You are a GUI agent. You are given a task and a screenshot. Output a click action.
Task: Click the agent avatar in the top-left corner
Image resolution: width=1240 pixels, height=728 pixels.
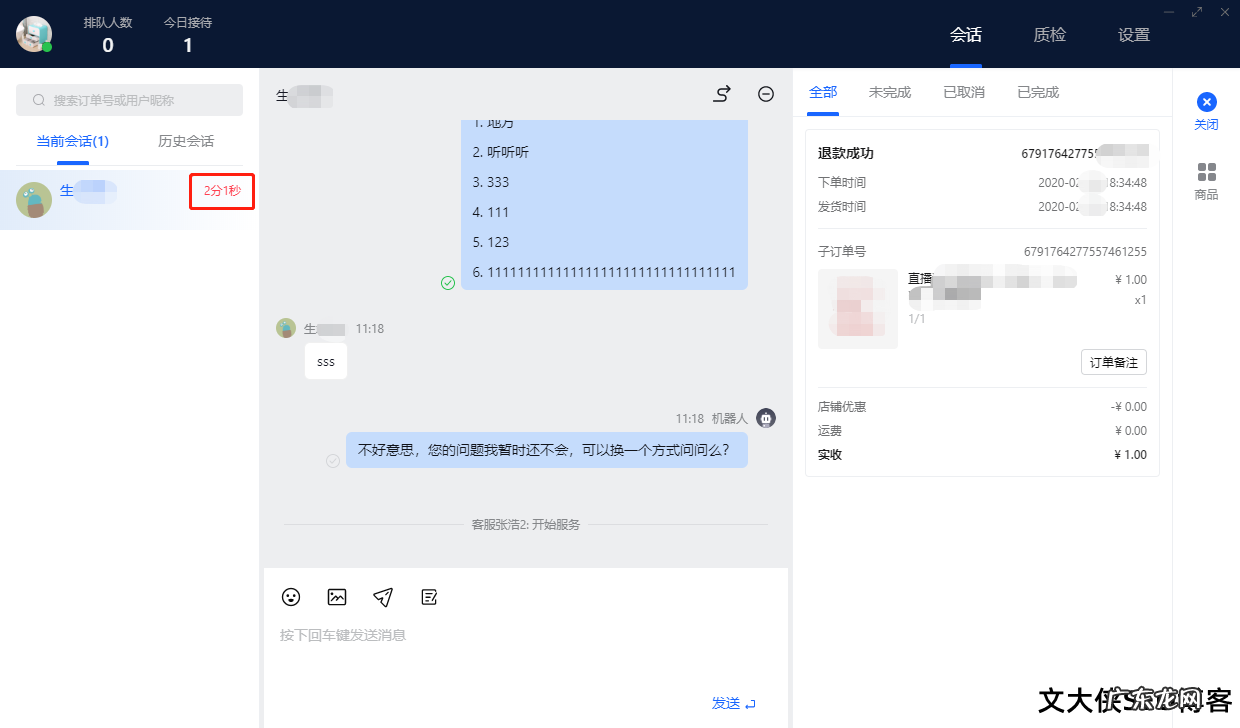(34, 33)
